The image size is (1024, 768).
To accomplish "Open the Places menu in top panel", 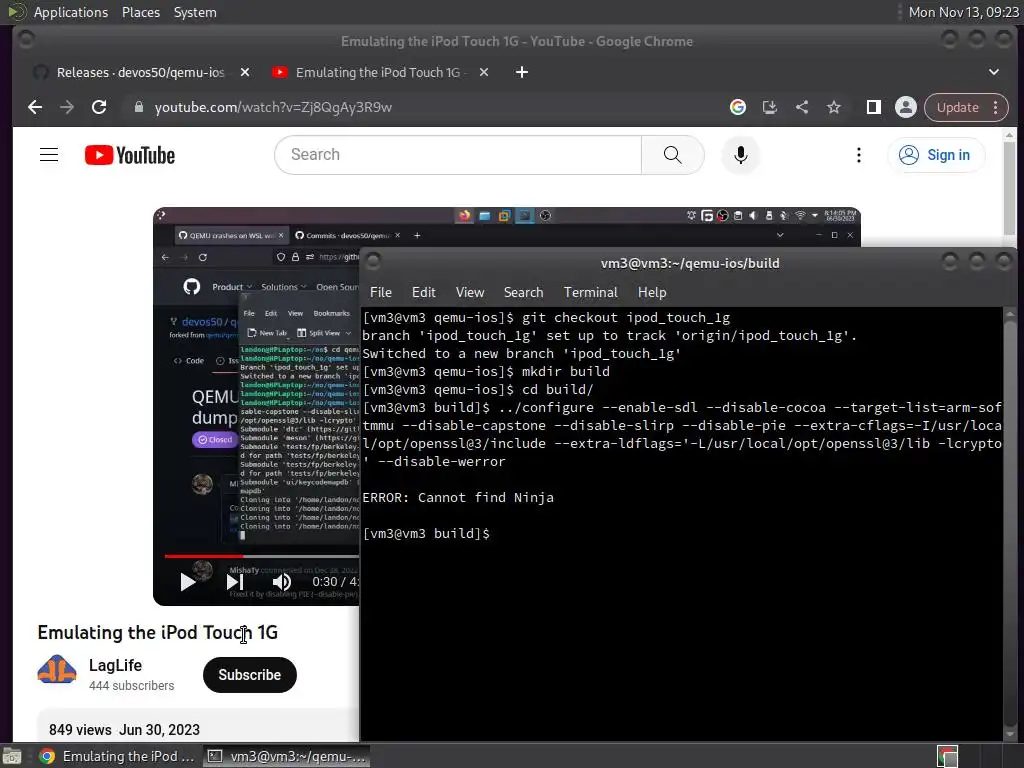I will (140, 12).
